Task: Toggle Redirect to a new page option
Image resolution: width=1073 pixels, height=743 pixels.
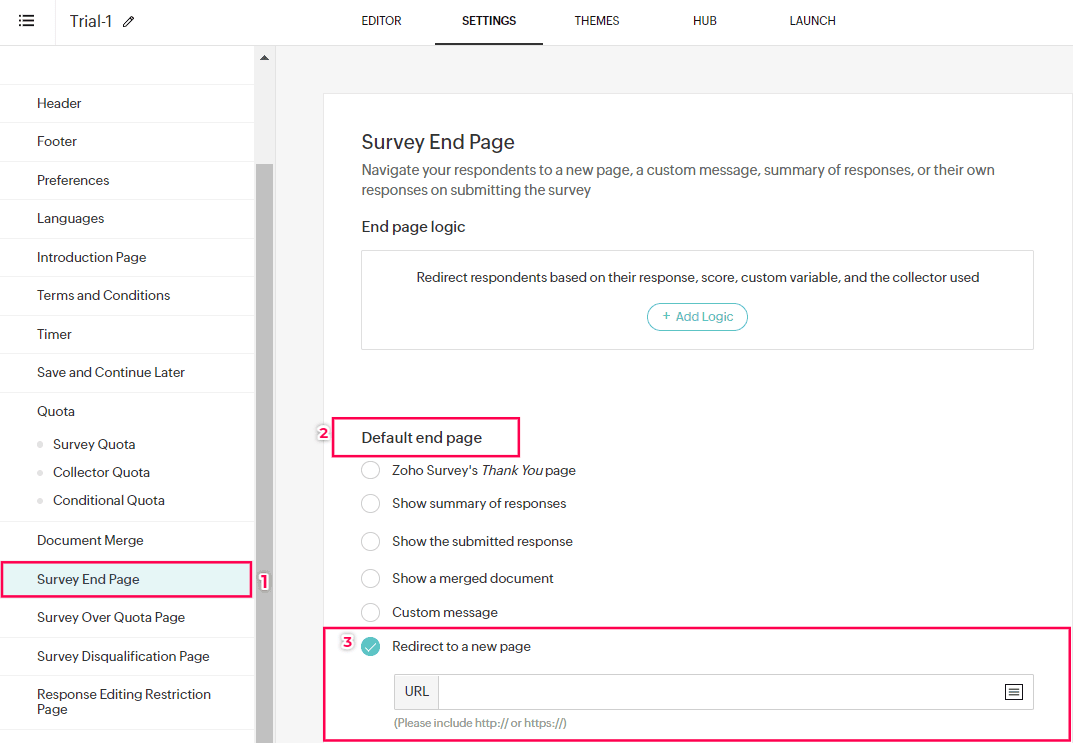Action: tap(371, 646)
